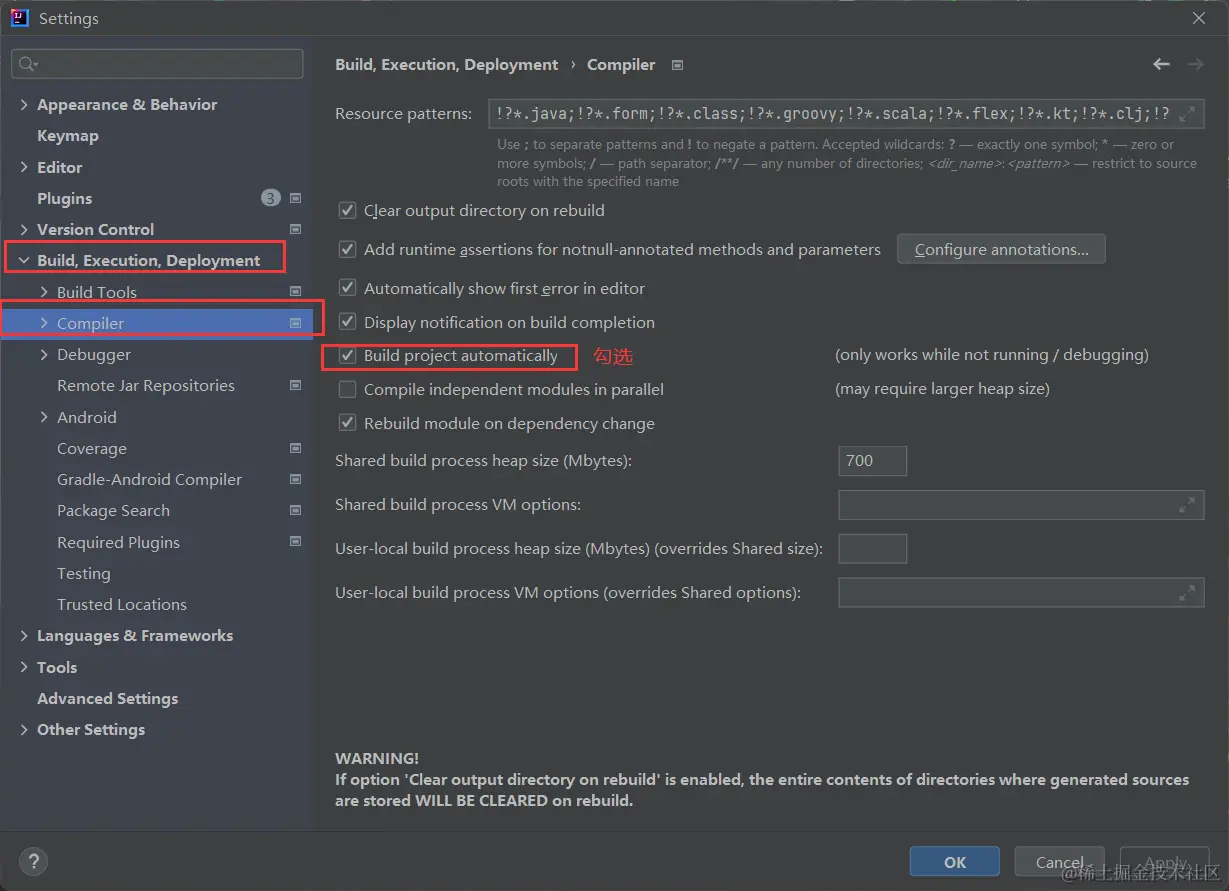Screen dimensions: 1229x891
Task: Toggle Clear output directory on rebuild
Action: 347,211
